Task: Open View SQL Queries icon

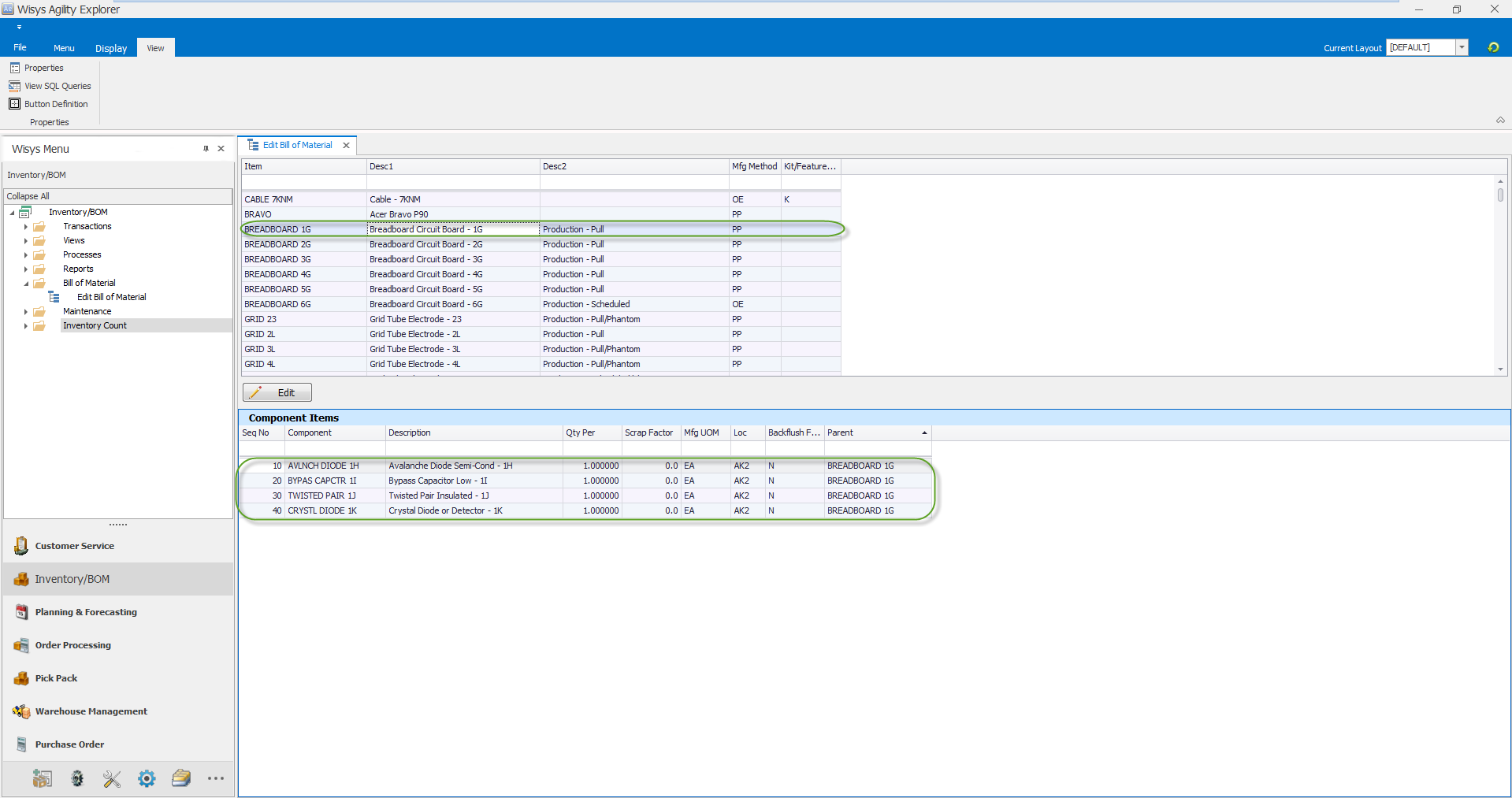Action: point(15,86)
